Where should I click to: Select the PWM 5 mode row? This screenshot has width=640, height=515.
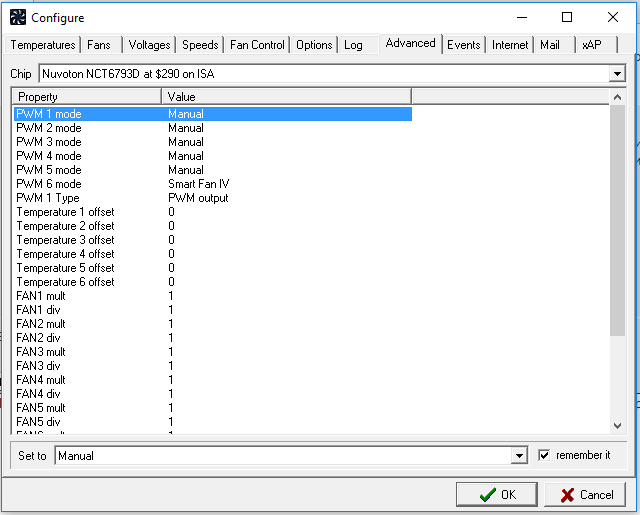213,170
